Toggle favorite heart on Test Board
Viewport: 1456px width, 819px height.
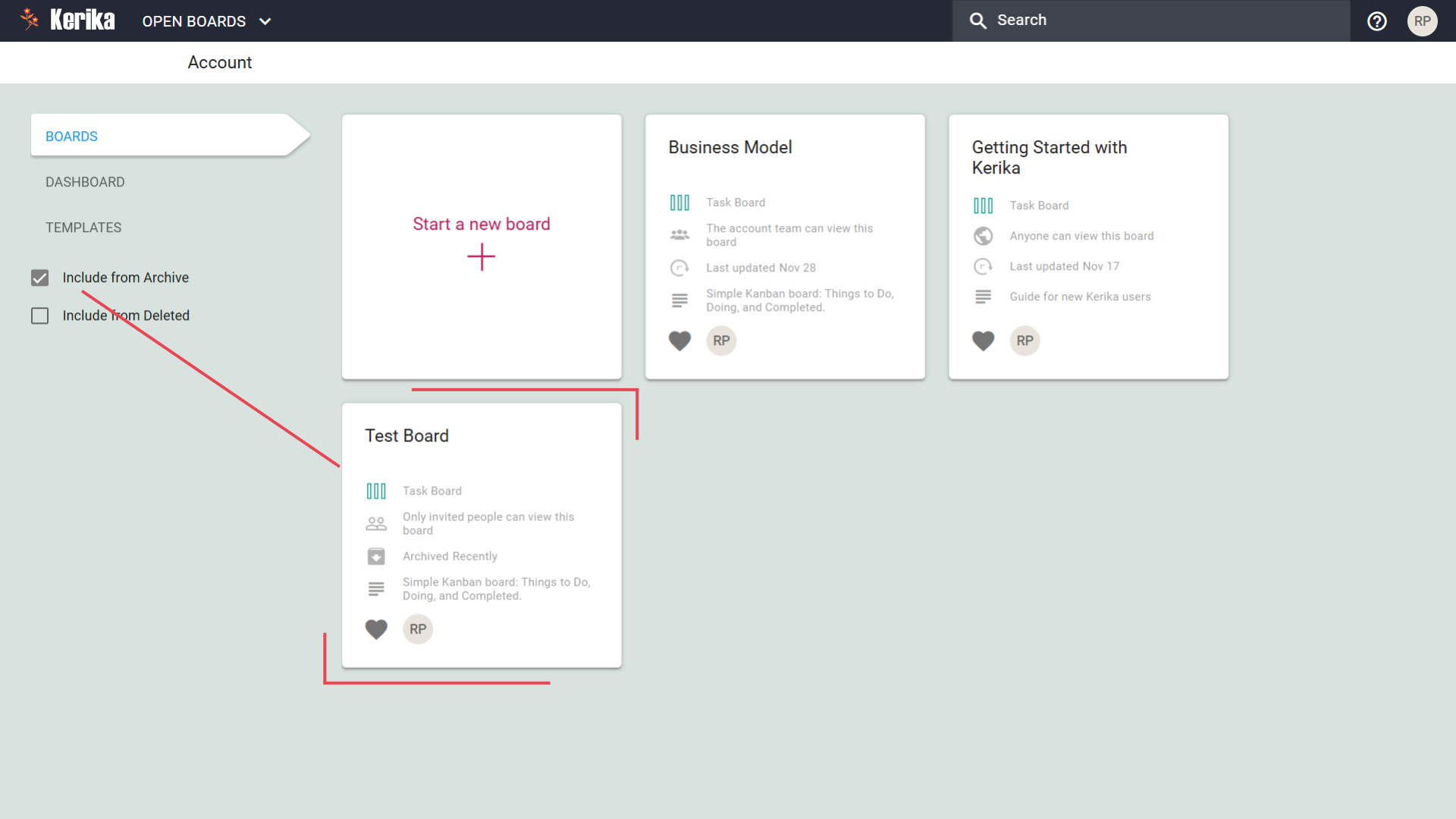point(376,629)
